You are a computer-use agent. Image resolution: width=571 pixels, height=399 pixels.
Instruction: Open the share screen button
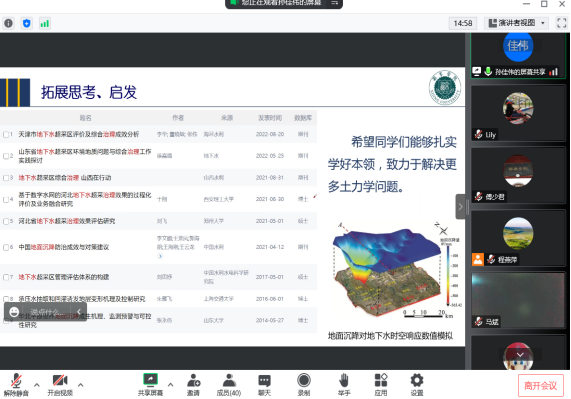coord(150,380)
